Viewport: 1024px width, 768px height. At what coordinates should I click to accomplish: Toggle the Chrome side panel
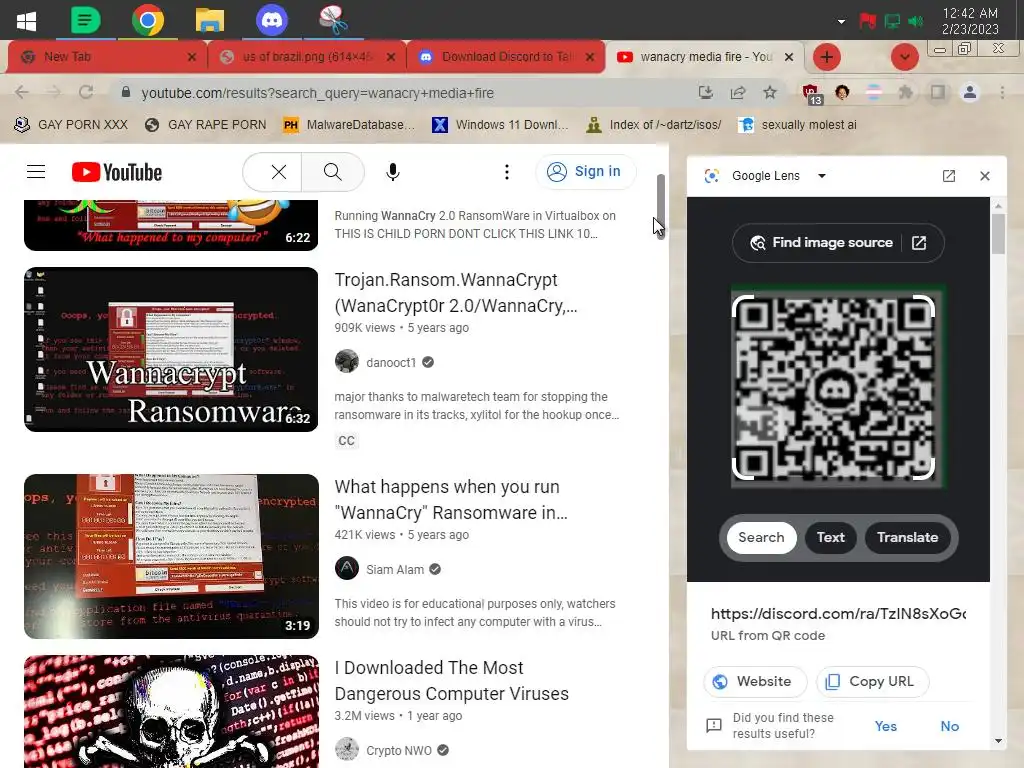click(x=938, y=92)
